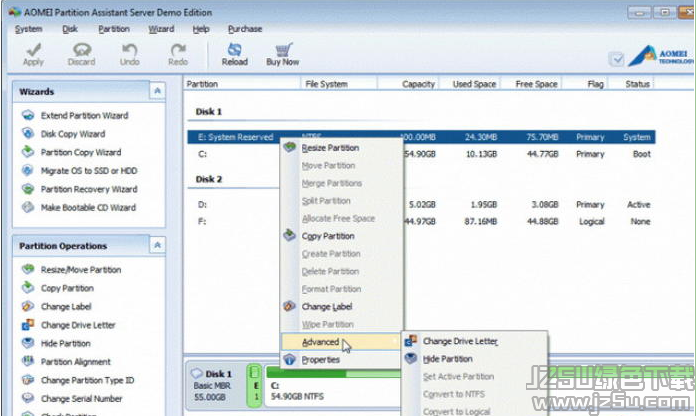Screen dimensions: 696x416
Task: Click the Disk 1 group heading in list
Action: [x=209, y=112]
